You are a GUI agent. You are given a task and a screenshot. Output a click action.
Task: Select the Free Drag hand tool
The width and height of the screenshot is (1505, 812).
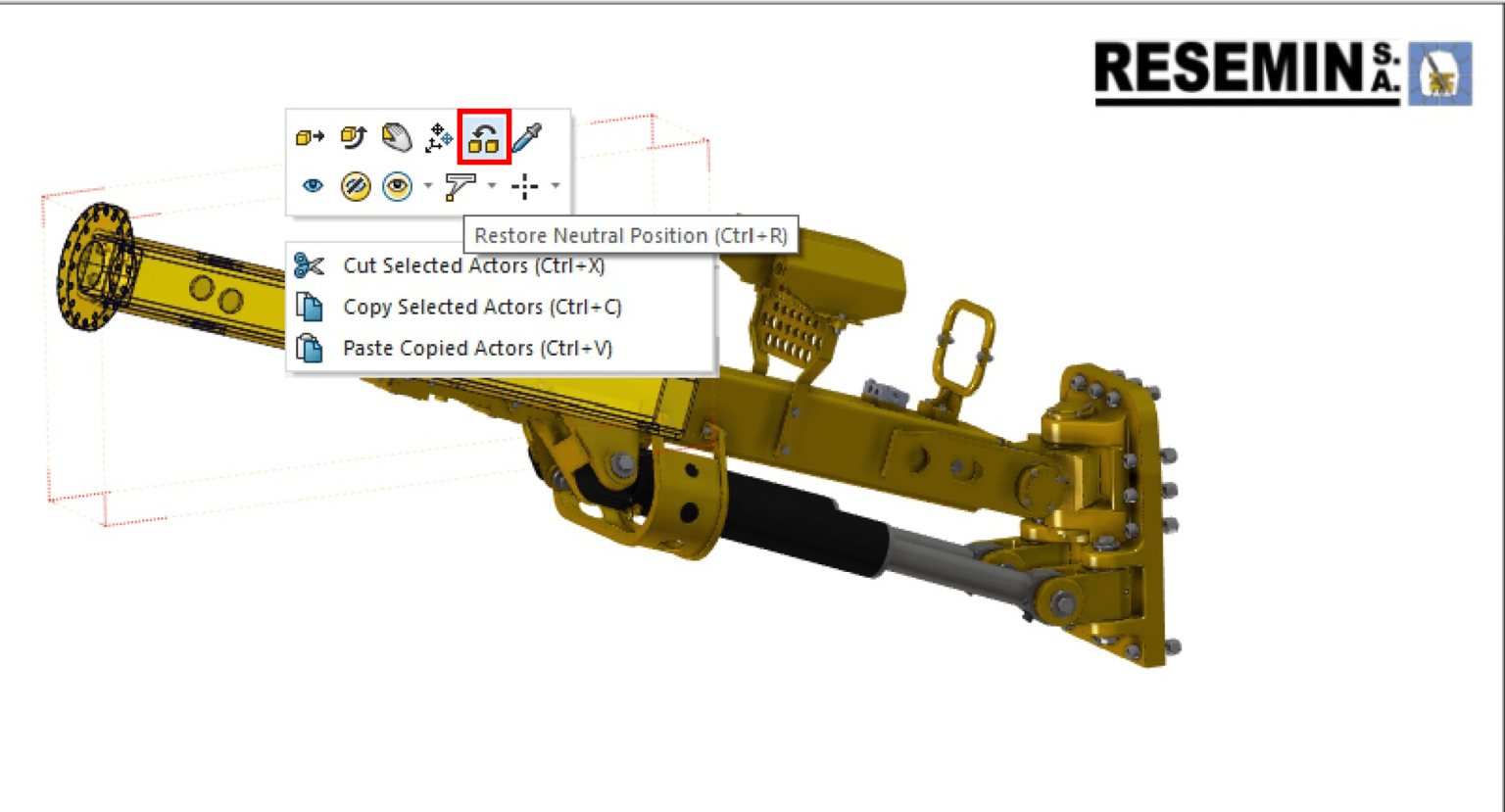(x=397, y=137)
